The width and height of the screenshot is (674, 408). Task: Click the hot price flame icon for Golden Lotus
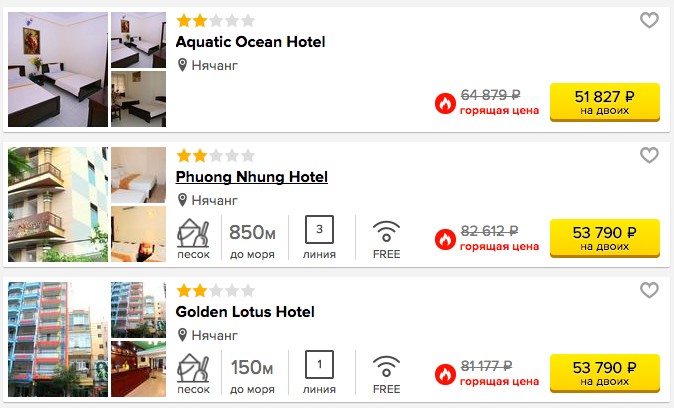point(445,374)
